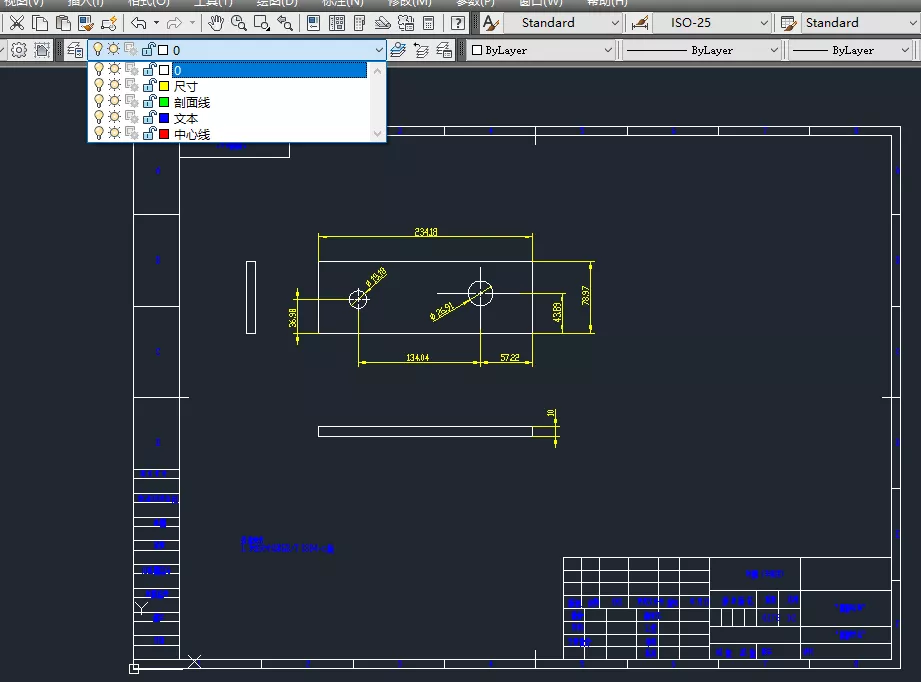This screenshot has width=921, height=682.
Task: Toggle freeze sun icon for 剖面线 layer
Action: 114,102
